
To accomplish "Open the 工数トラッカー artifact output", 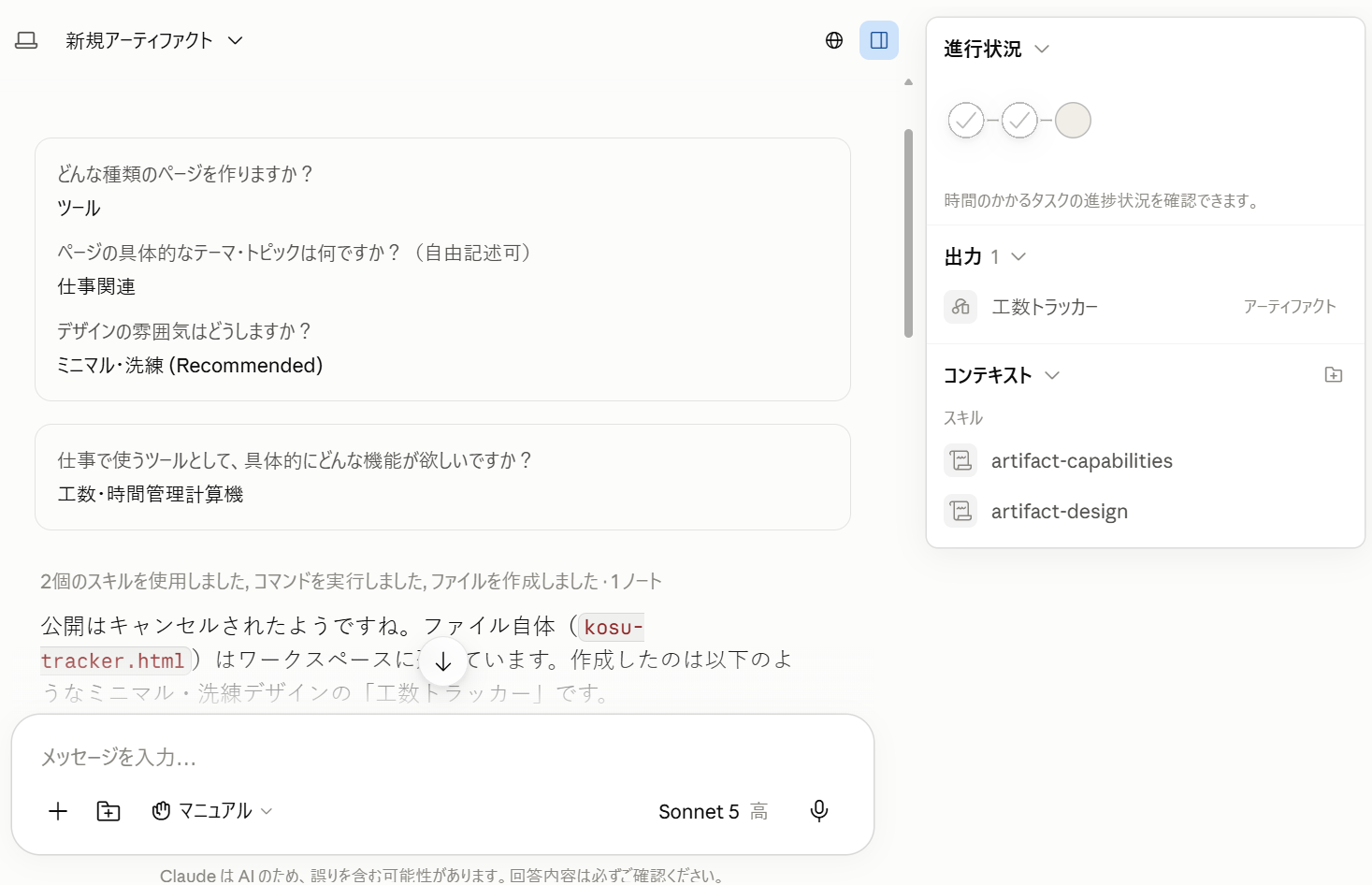I will [1145, 307].
